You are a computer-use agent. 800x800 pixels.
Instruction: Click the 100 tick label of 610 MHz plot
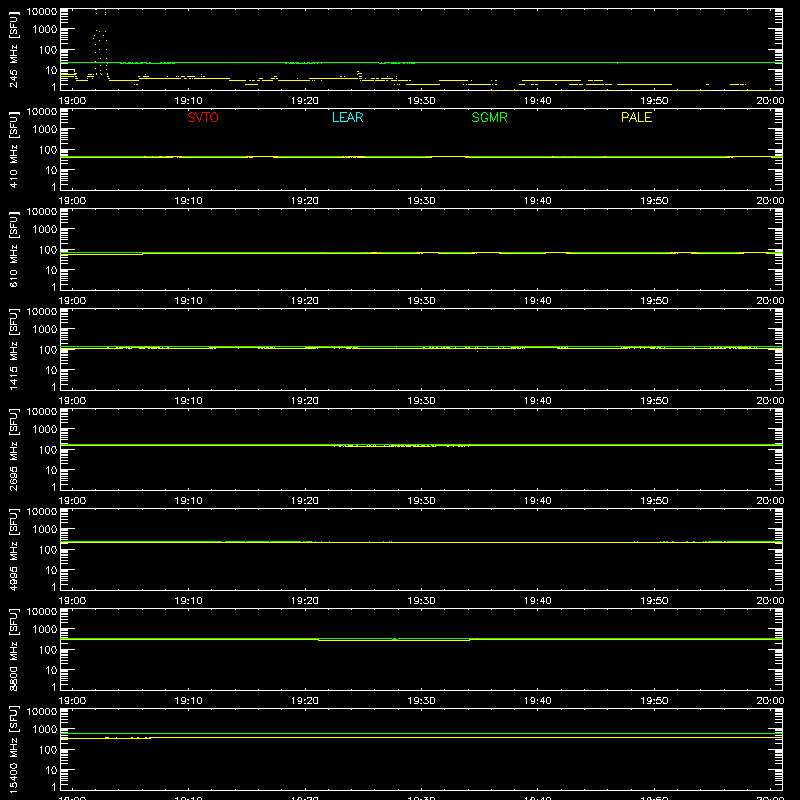48,249
